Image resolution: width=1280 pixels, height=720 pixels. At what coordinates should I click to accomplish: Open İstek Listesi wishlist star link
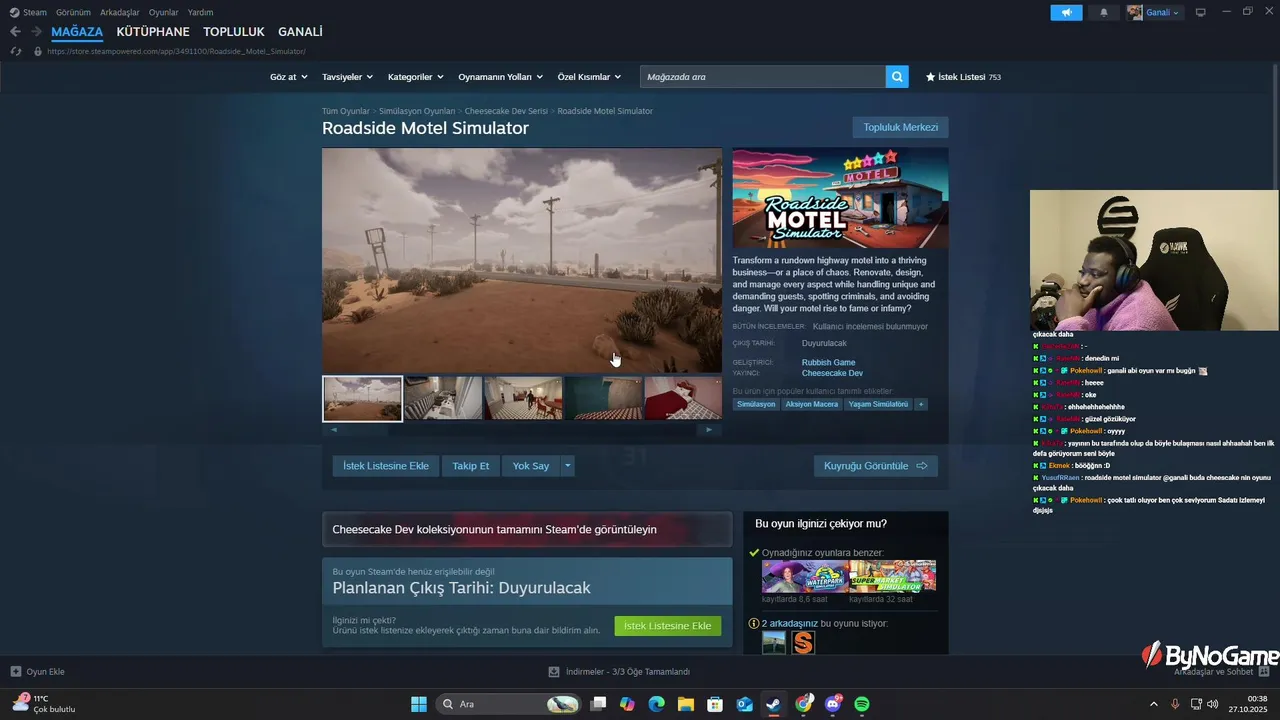[x=963, y=77]
